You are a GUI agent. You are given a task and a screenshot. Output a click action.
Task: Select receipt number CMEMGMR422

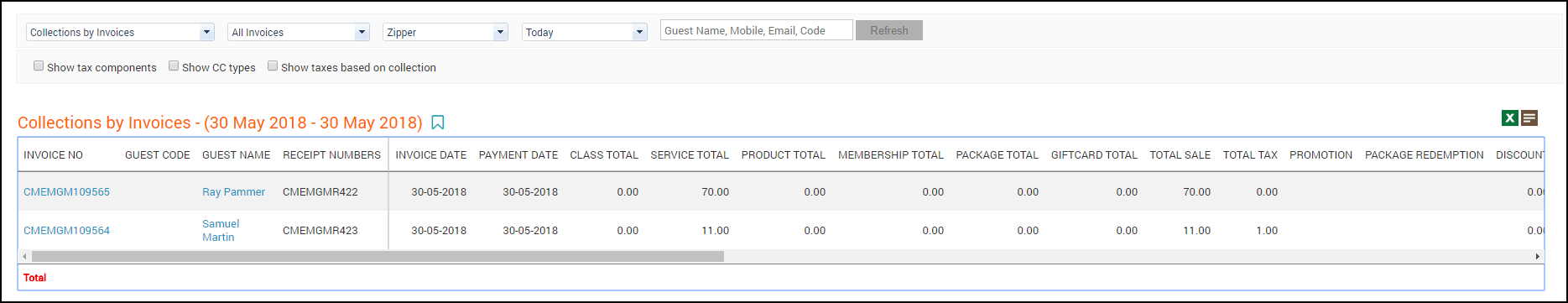(320, 192)
